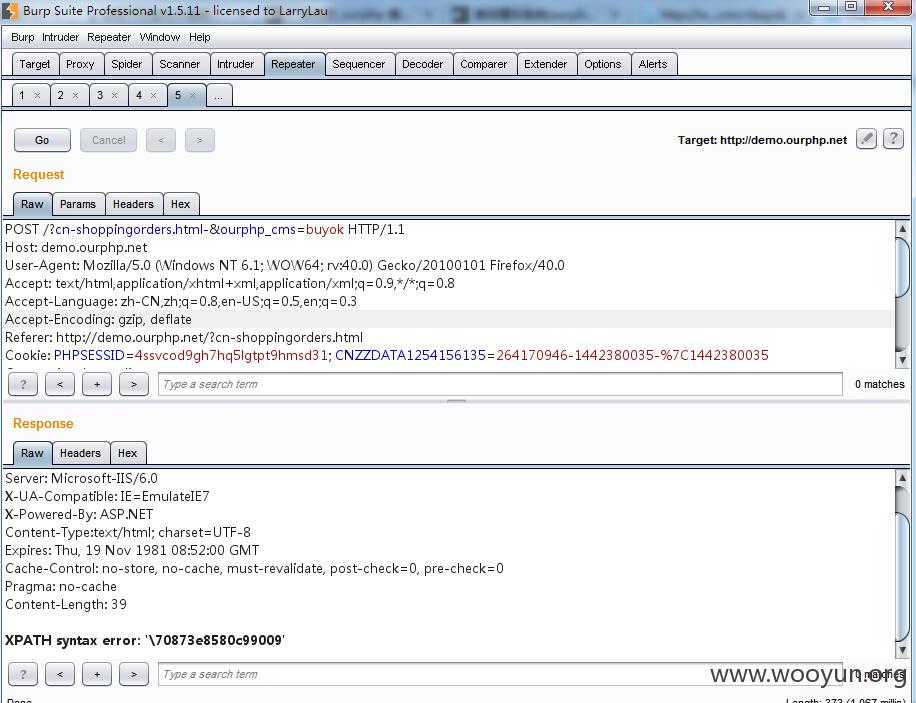Click response search help question mark button
This screenshot has width=916, height=703.
pos(23,674)
